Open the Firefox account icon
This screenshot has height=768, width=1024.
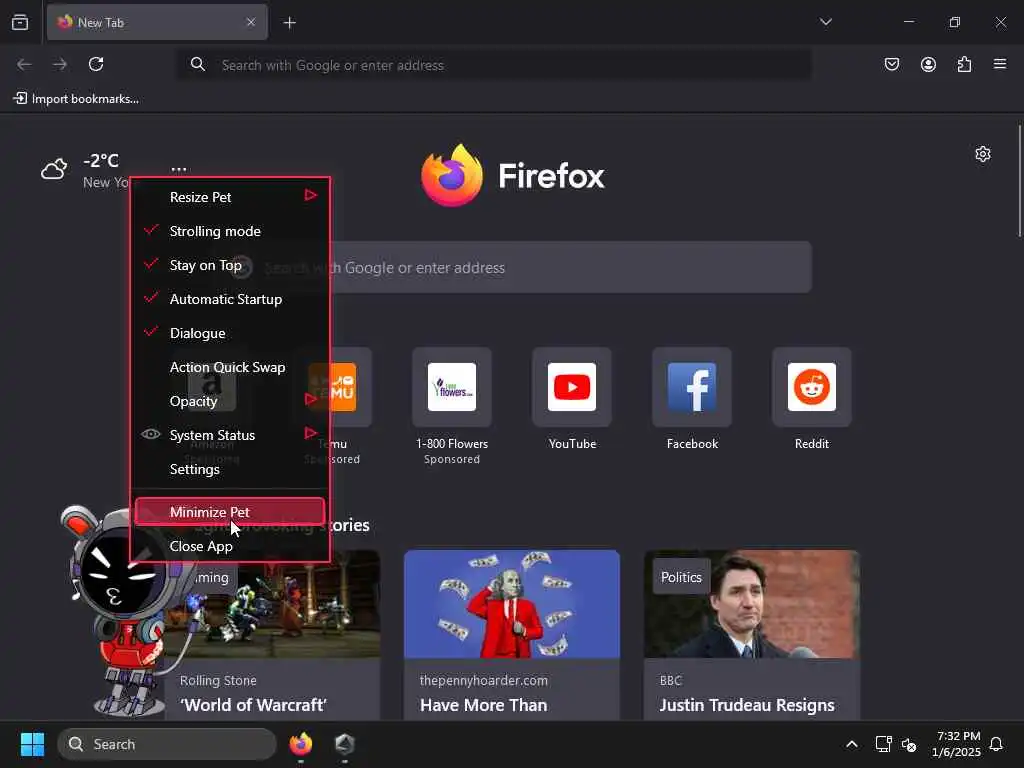click(928, 64)
